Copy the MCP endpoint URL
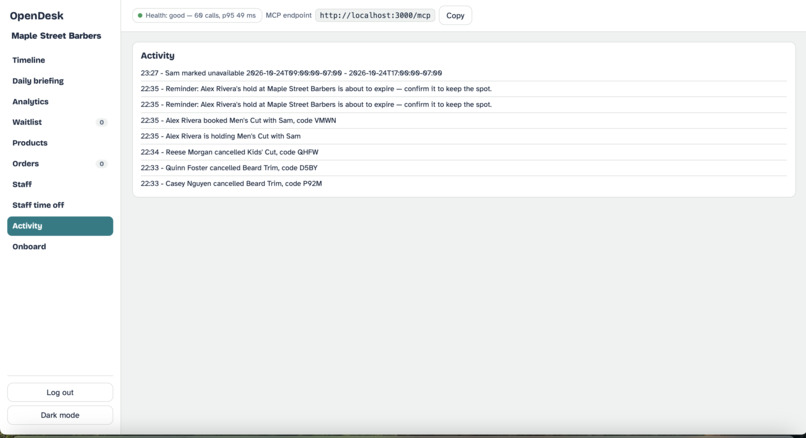806x438 pixels. click(455, 15)
